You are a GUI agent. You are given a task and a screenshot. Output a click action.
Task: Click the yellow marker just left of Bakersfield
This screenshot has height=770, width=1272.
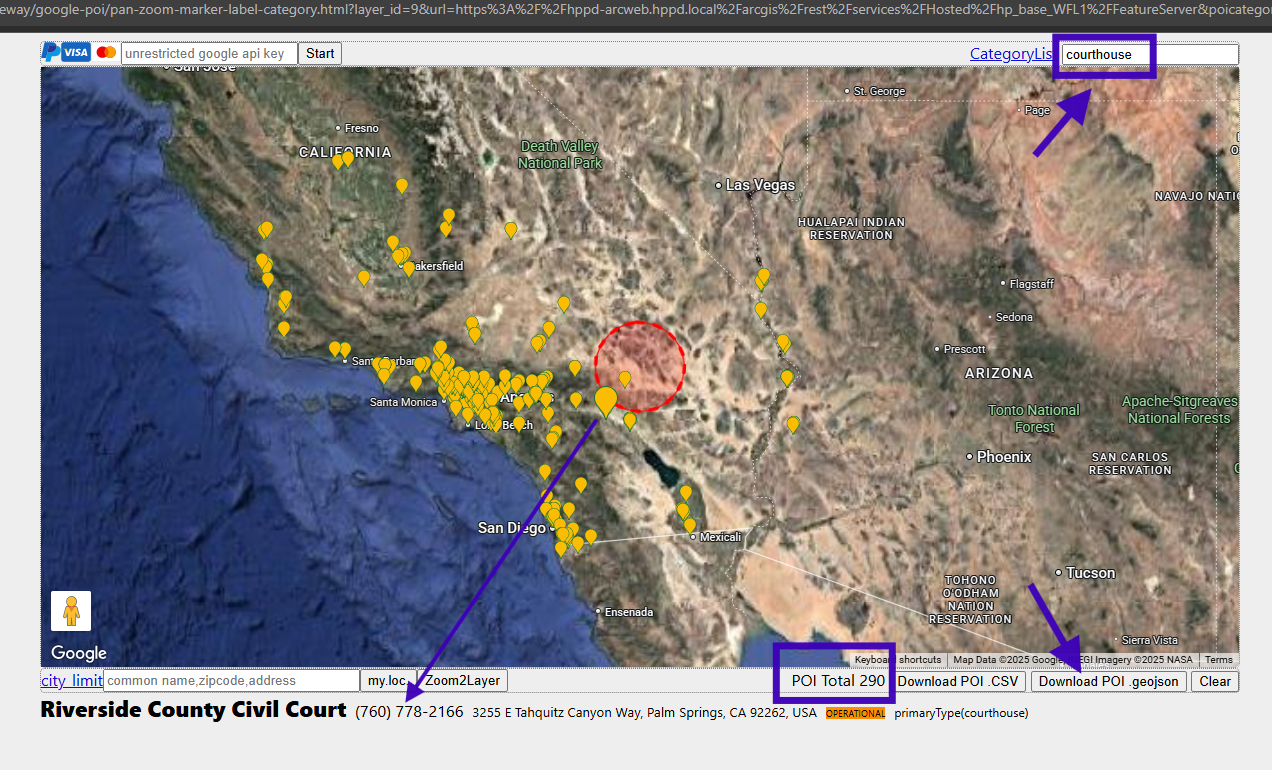[x=409, y=268]
